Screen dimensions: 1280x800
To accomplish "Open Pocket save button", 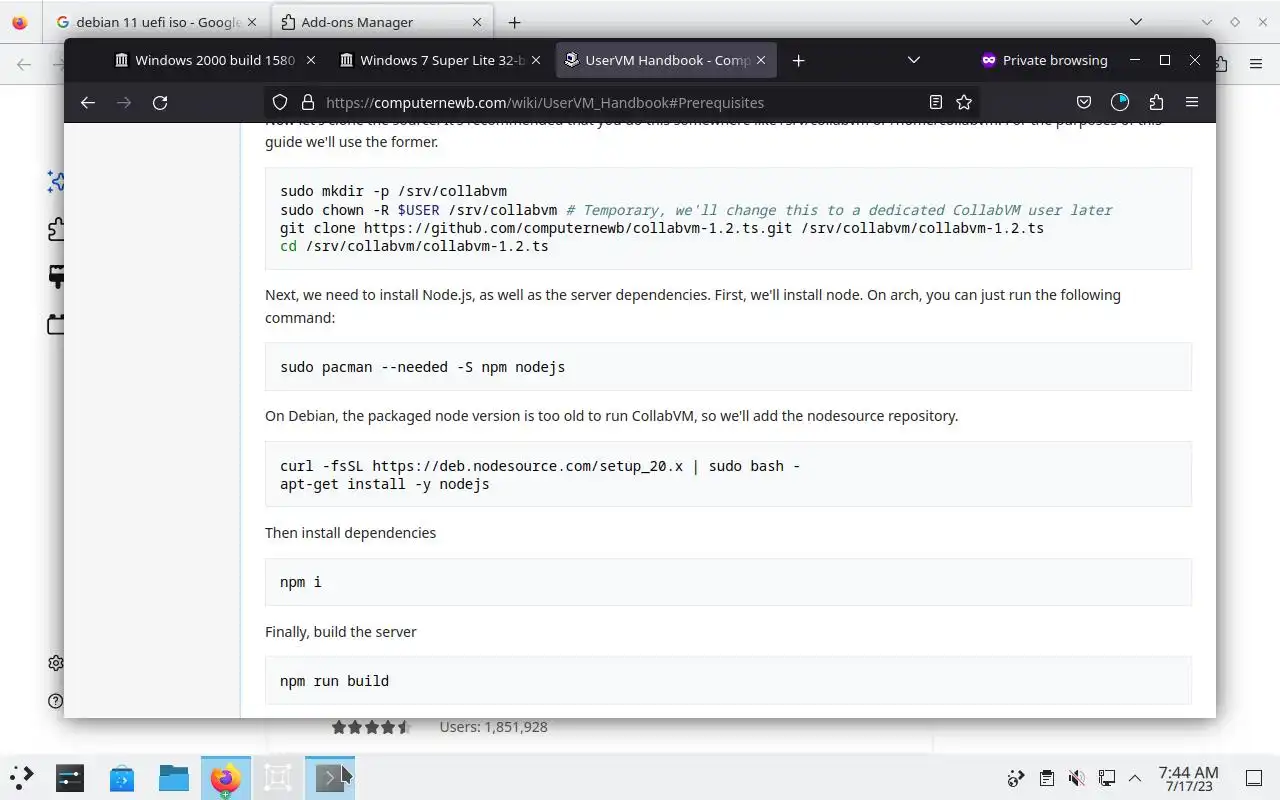I will (x=1084, y=102).
